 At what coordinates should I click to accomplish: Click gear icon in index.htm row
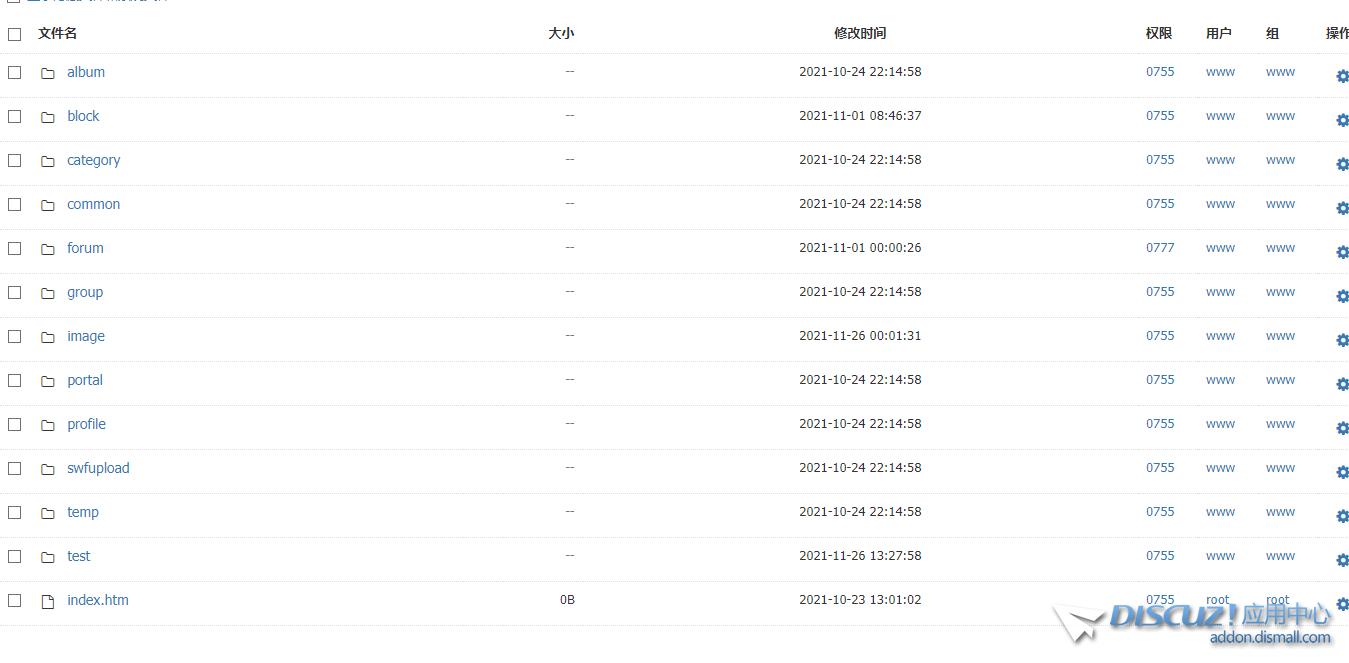click(1342, 604)
